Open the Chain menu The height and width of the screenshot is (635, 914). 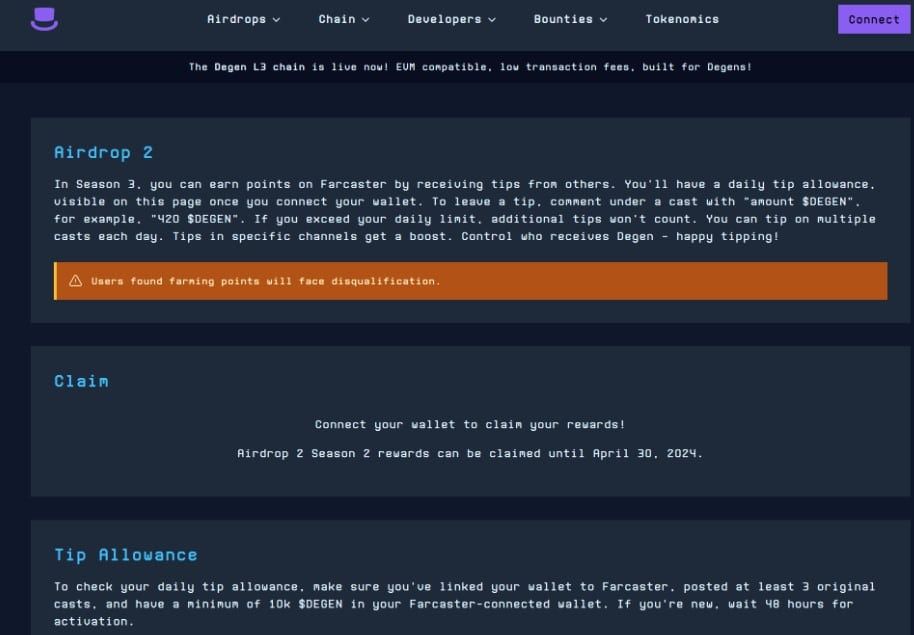tap(343, 19)
